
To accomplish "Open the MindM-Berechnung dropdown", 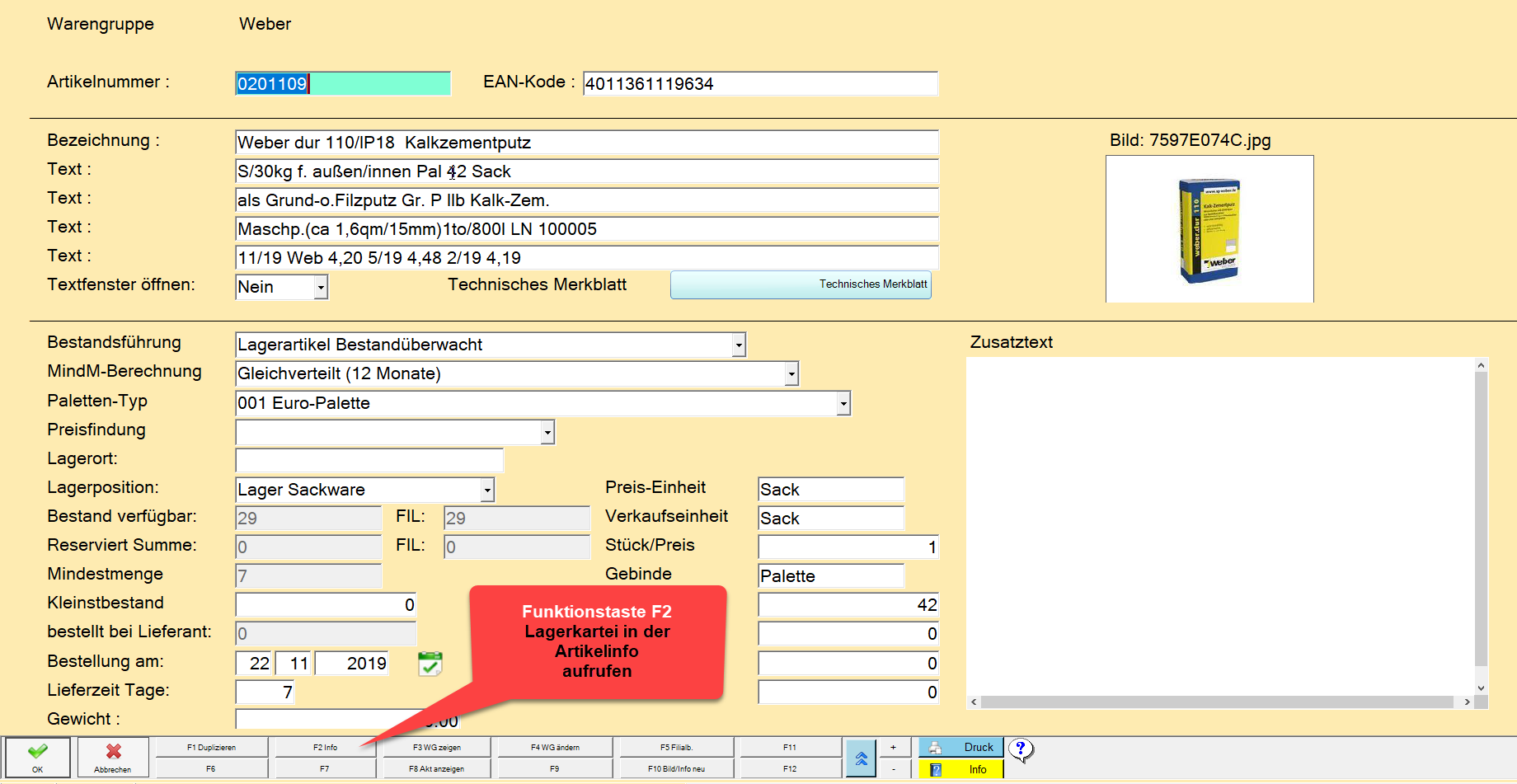I will click(791, 373).
